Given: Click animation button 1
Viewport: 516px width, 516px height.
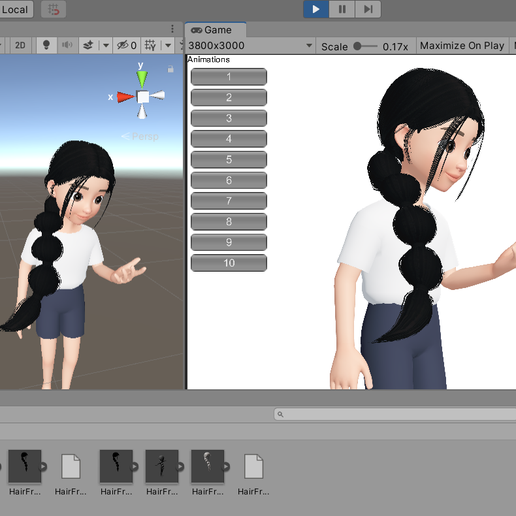Looking at the screenshot, I should click(229, 77).
